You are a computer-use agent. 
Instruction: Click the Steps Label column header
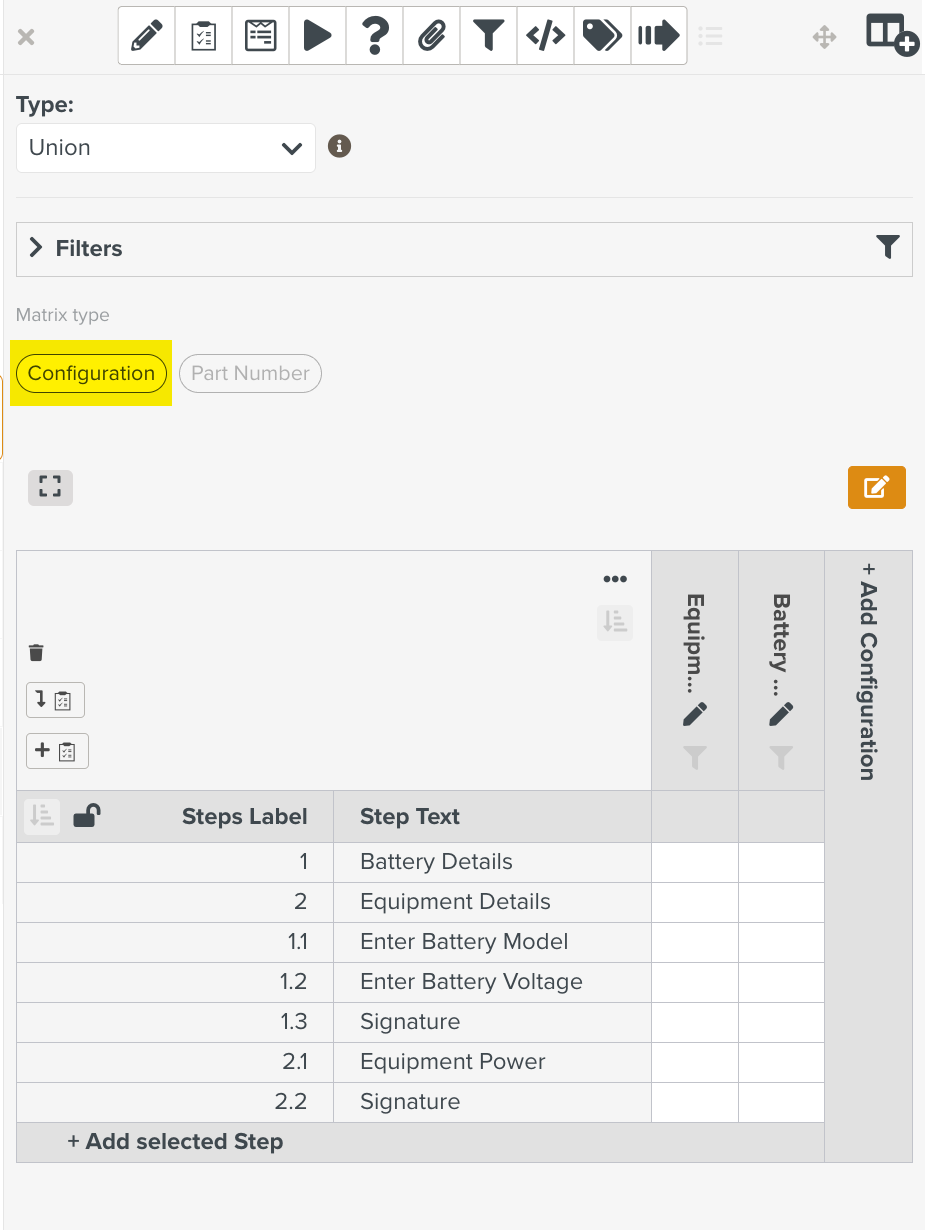tap(245, 817)
